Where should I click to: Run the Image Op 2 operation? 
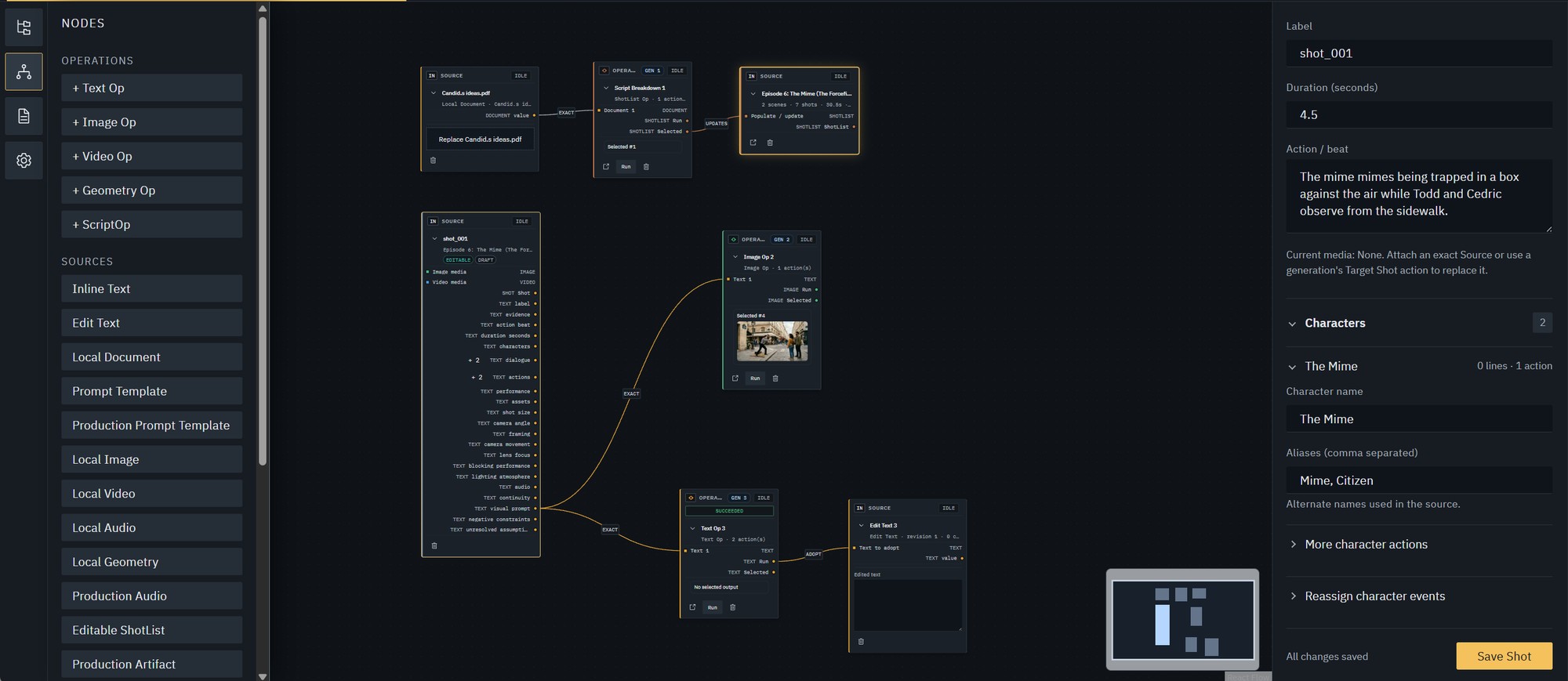point(755,378)
